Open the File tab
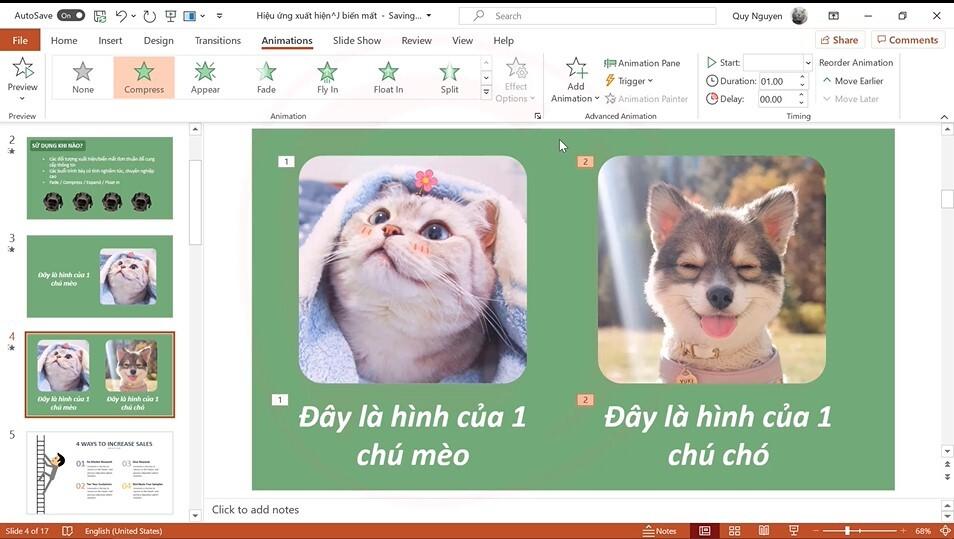The width and height of the screenshot is (954, 539). [x=20, y=40]
